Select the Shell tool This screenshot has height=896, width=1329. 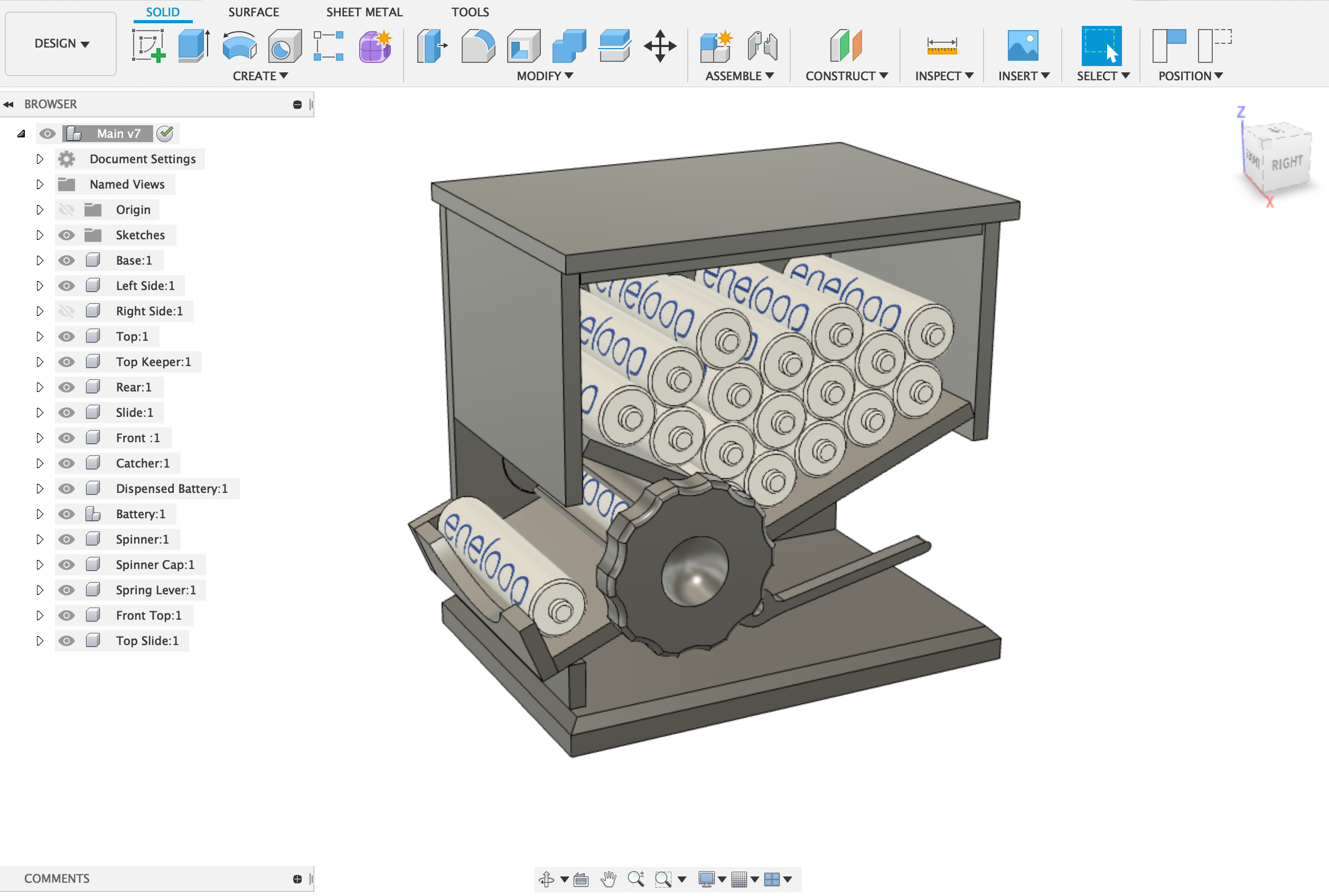pyautogui.click(x=523, y=46)
